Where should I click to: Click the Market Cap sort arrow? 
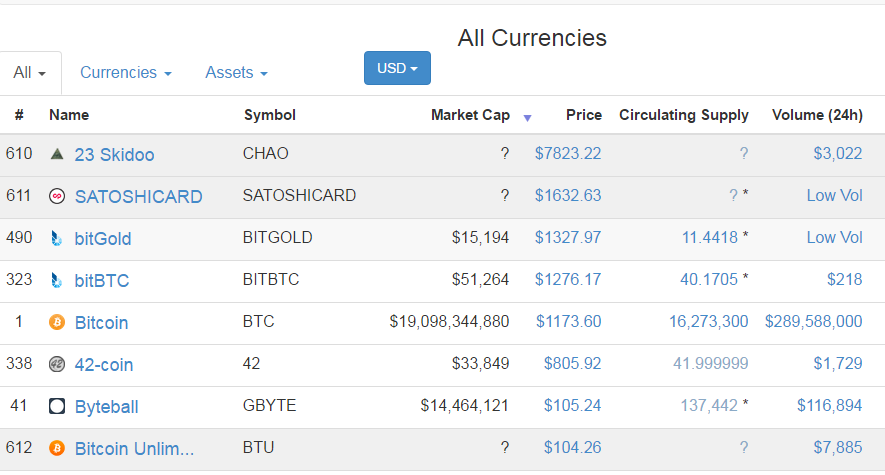point(527,118)
